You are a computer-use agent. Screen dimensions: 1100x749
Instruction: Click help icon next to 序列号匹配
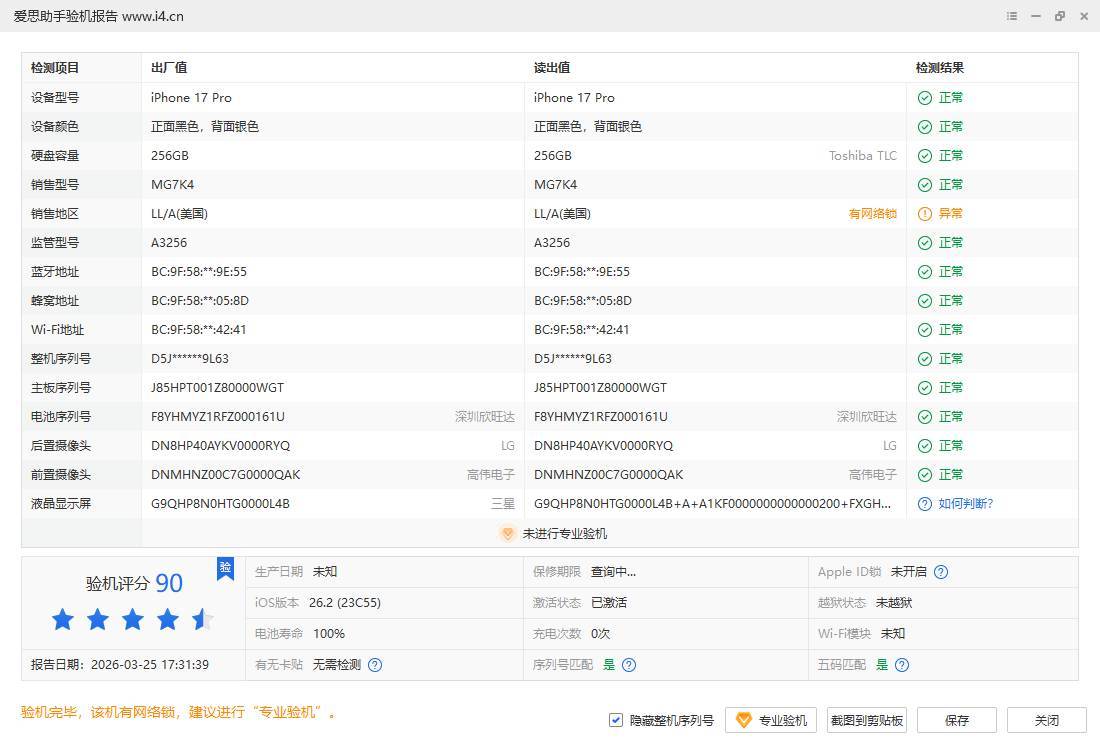pos(629,665)
